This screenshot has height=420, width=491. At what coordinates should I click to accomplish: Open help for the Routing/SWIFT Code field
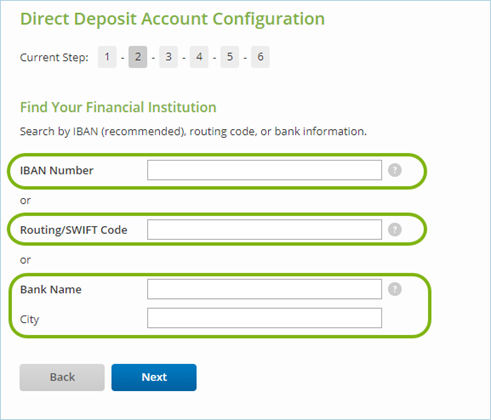pos(395,230)
